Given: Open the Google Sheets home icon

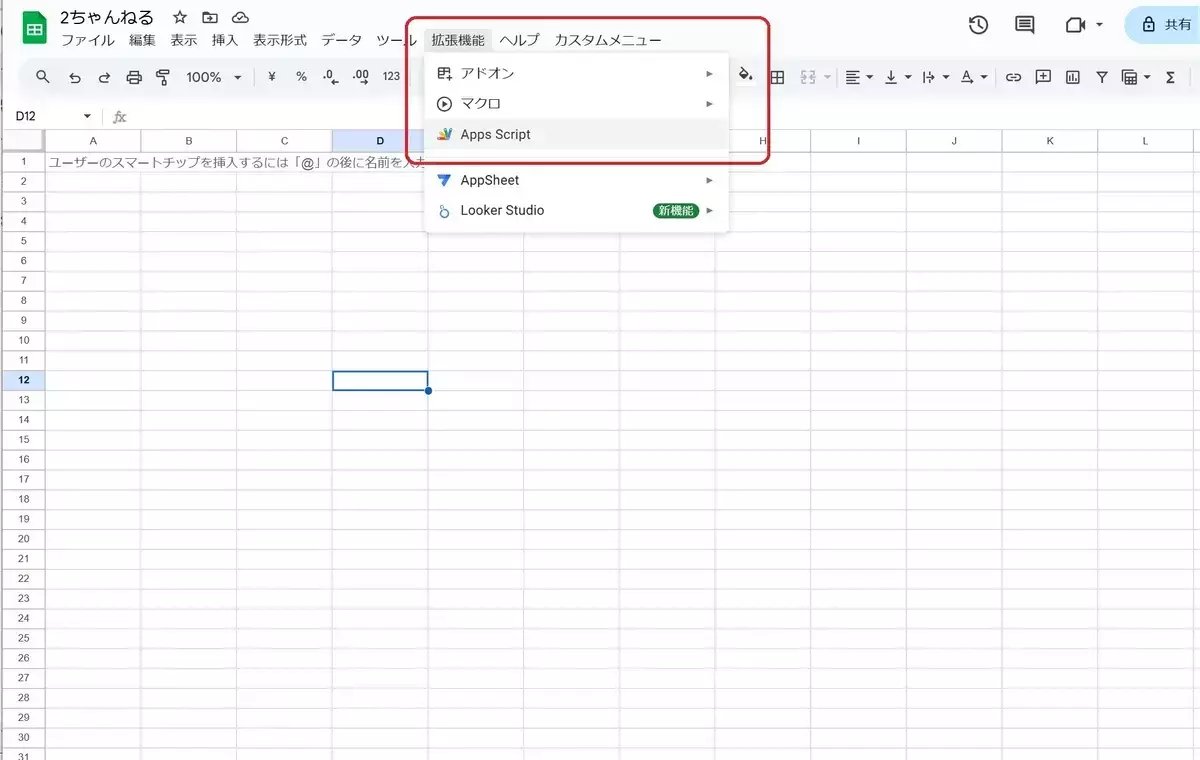Looking at the screenshot, I should coord(35,29).
